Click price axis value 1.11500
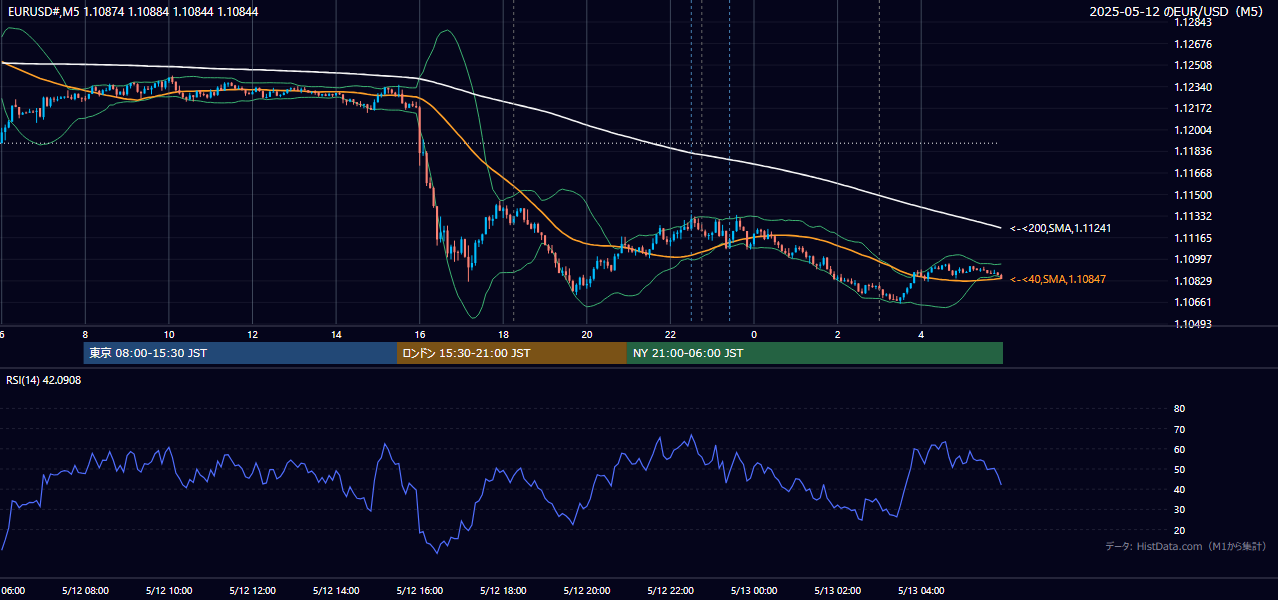The height and width of the screenshot is (600, 1278). point(1194,195)
